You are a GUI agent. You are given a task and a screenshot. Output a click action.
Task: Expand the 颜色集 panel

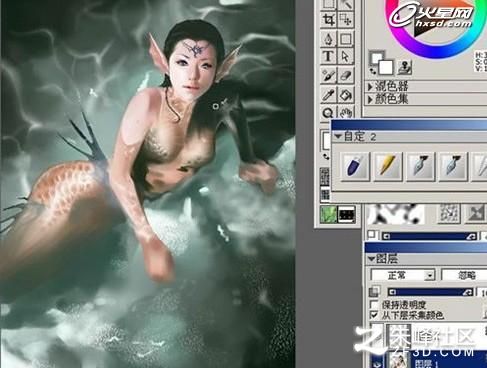(370, 99)
